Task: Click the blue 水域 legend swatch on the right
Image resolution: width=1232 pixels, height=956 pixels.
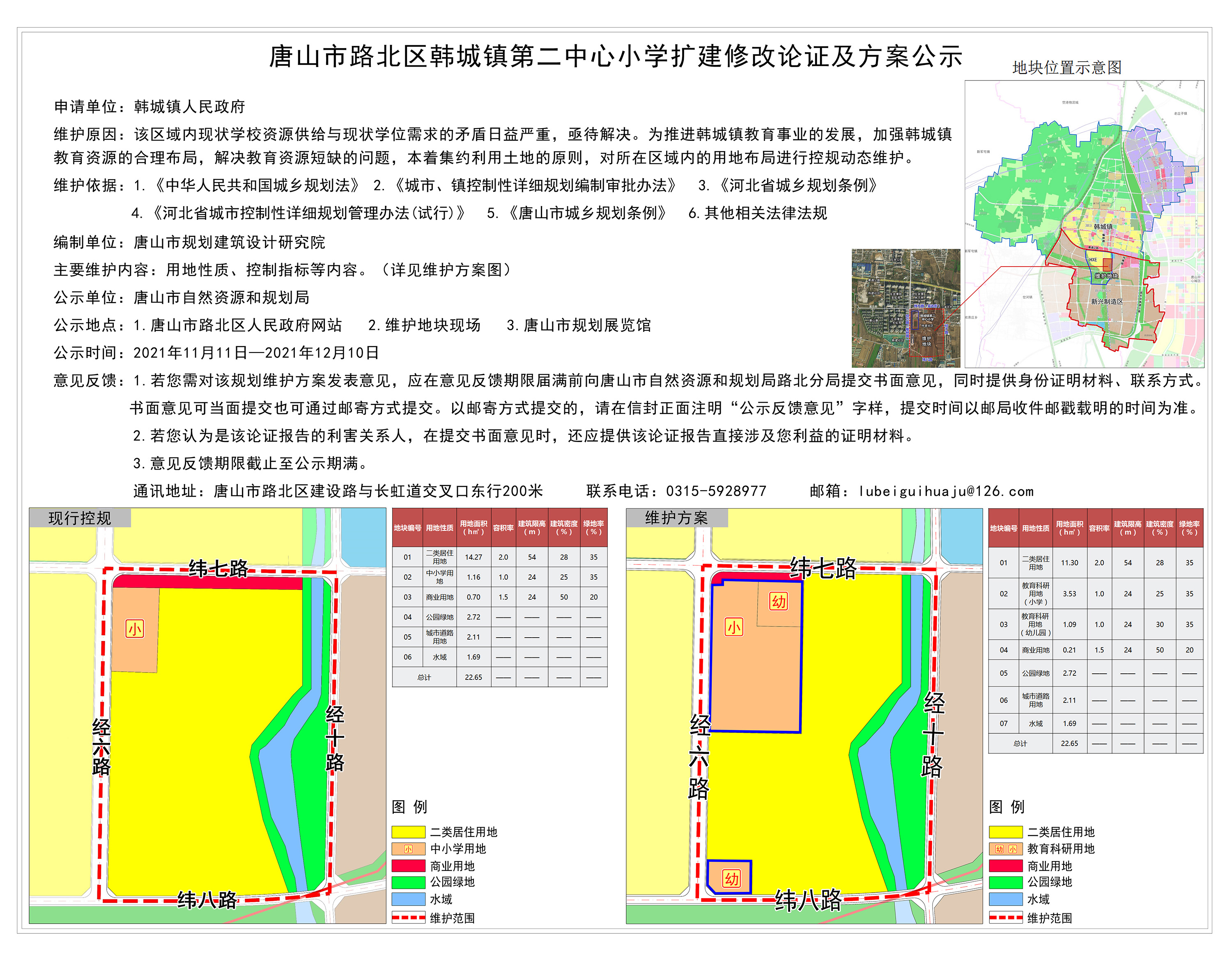Action: coord(1005,899)
